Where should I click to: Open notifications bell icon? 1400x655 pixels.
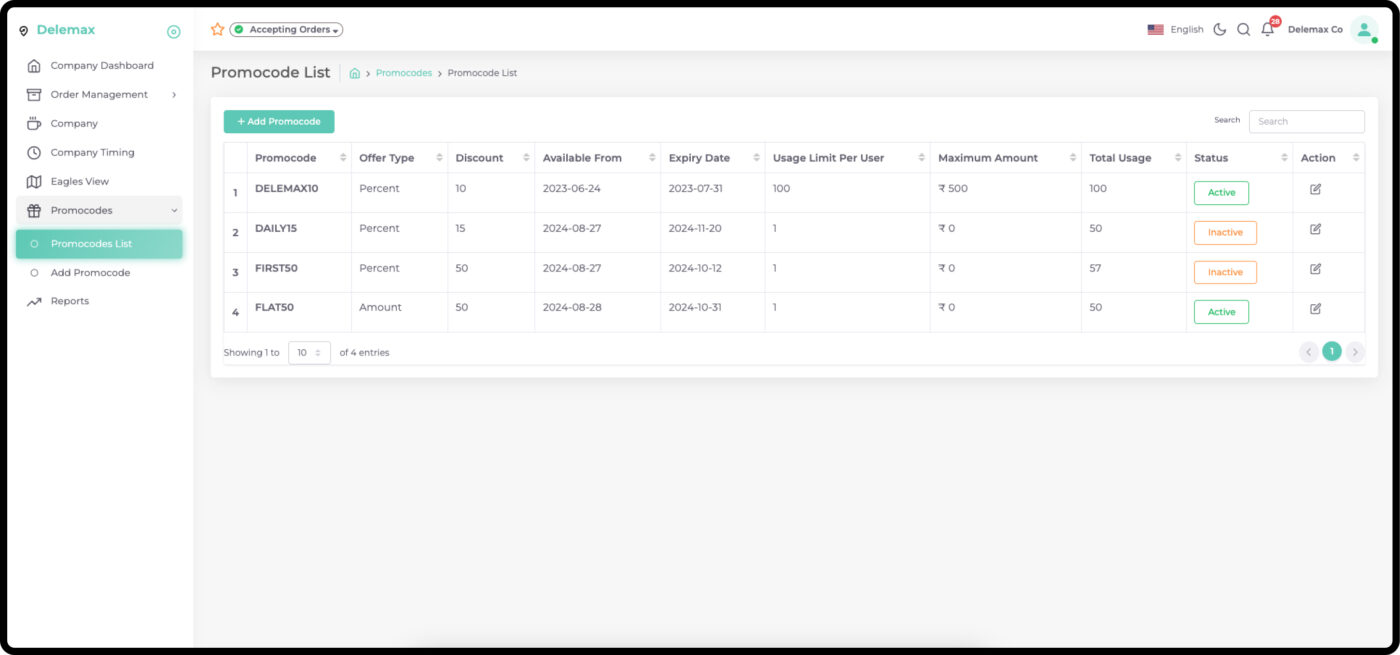(x=1267, y=30)
